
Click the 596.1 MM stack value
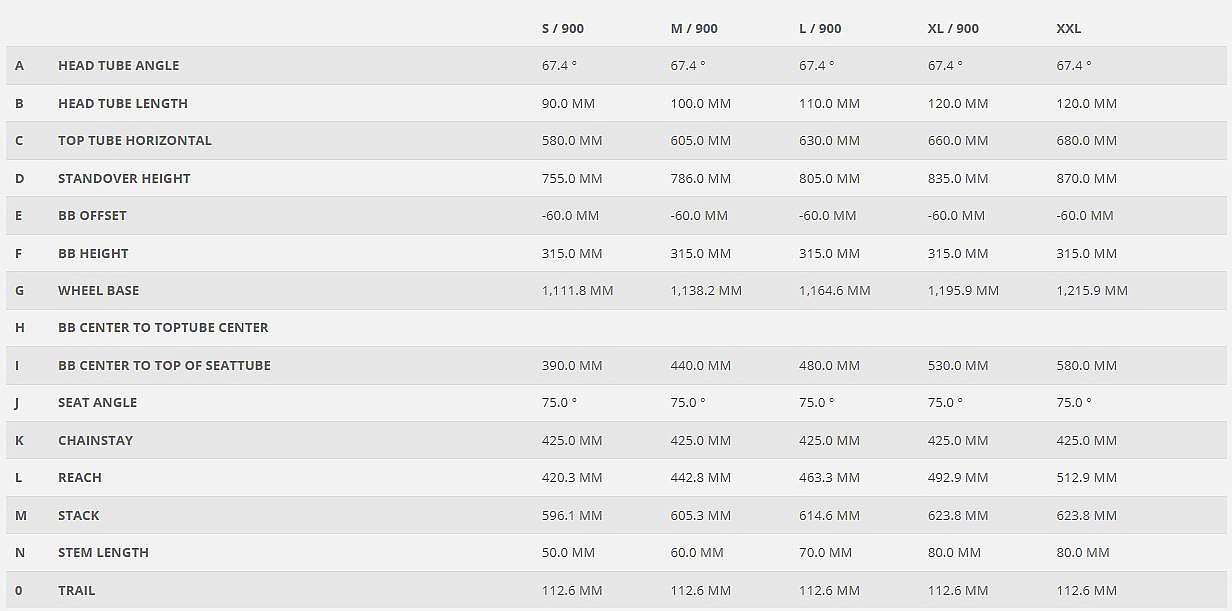571,515
